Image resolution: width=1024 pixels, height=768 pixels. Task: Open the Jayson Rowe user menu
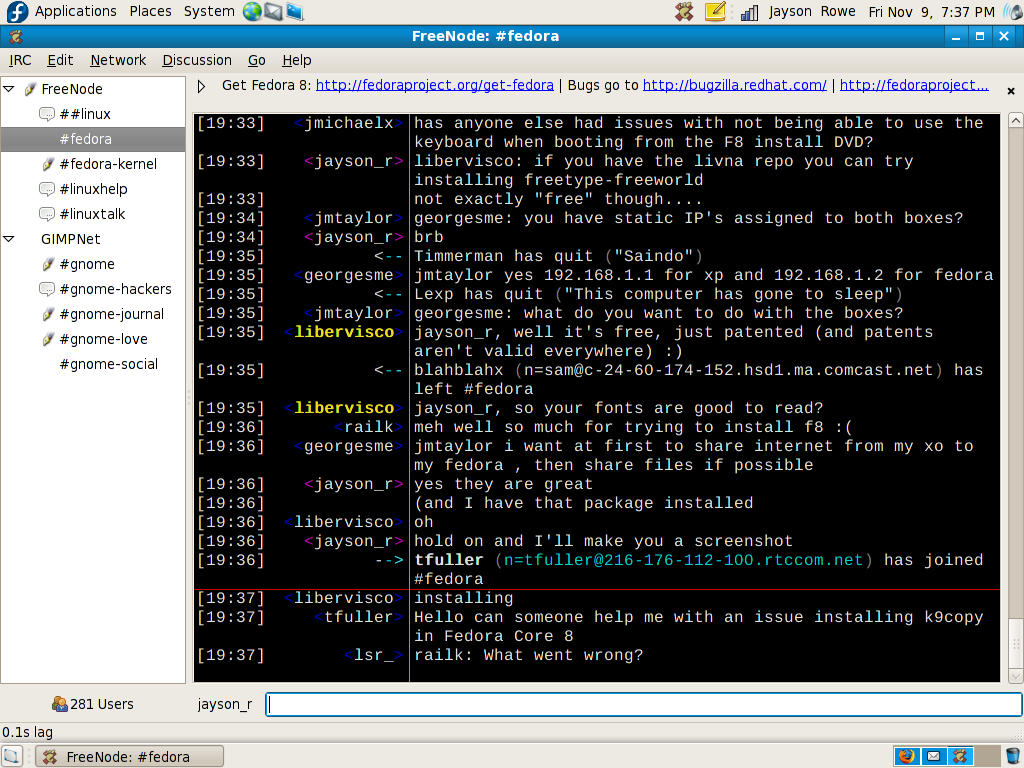click(812, 11)
